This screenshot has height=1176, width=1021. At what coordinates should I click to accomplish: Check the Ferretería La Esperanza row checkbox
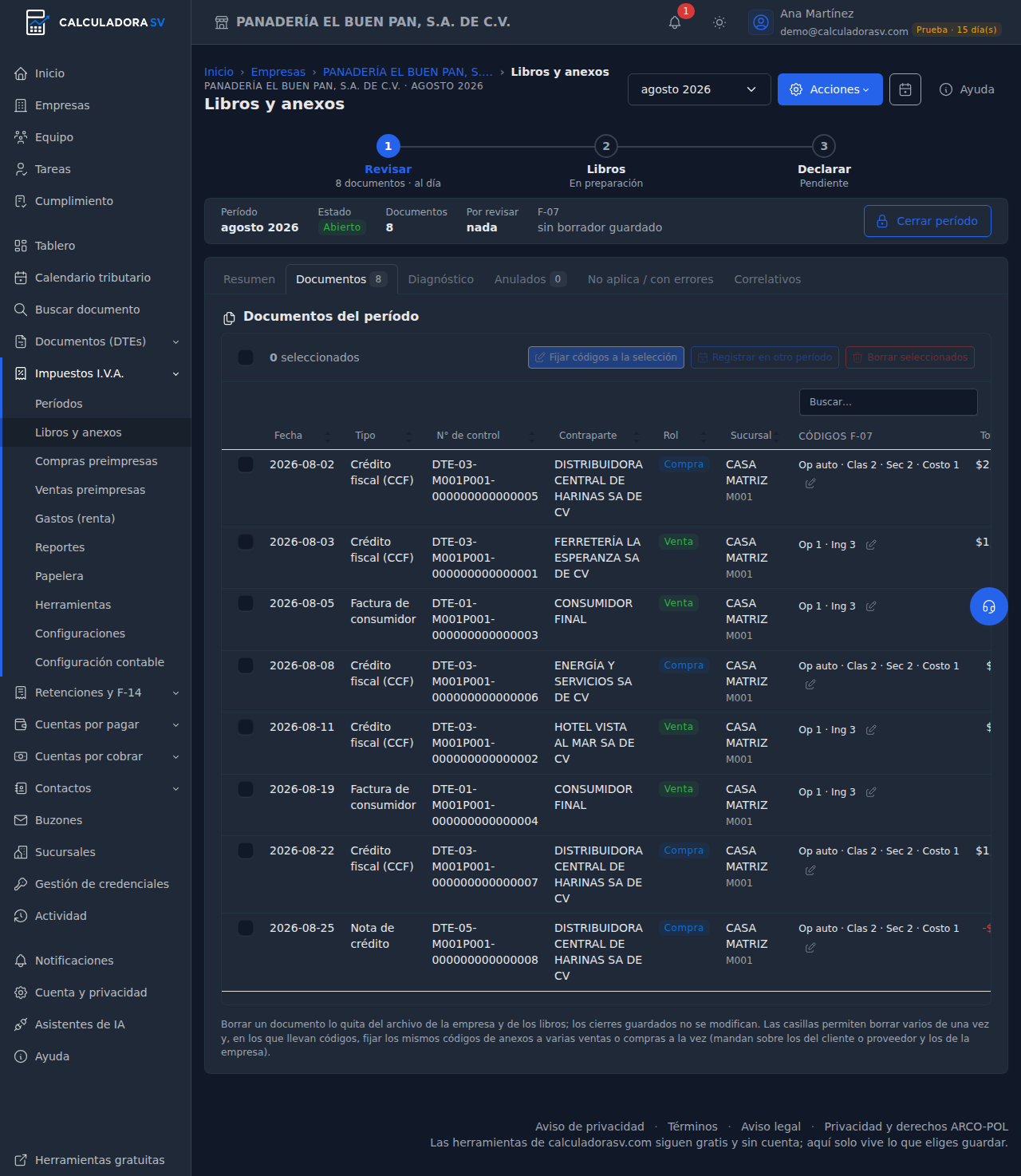(246, 542)
